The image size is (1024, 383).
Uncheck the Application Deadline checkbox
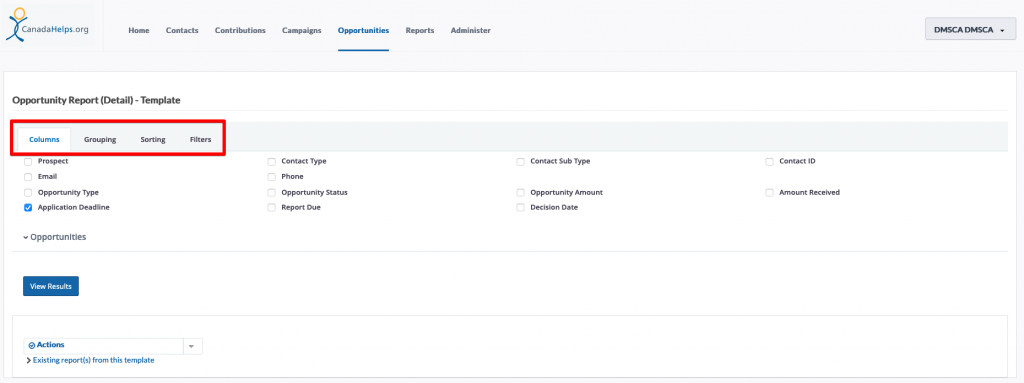(x=28, y=208)
